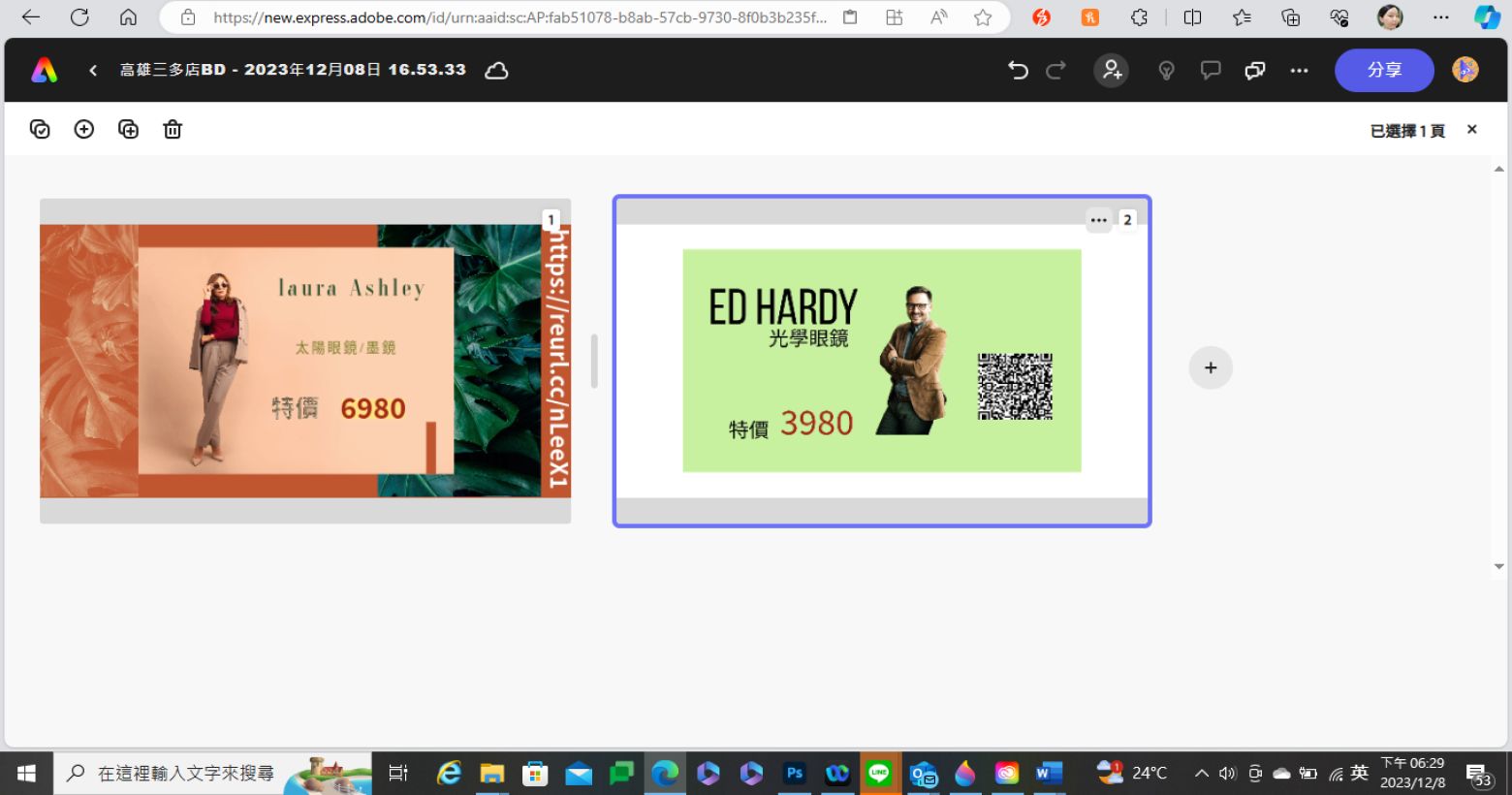Click the cloud sync status icon

click(x=496, y=70)
